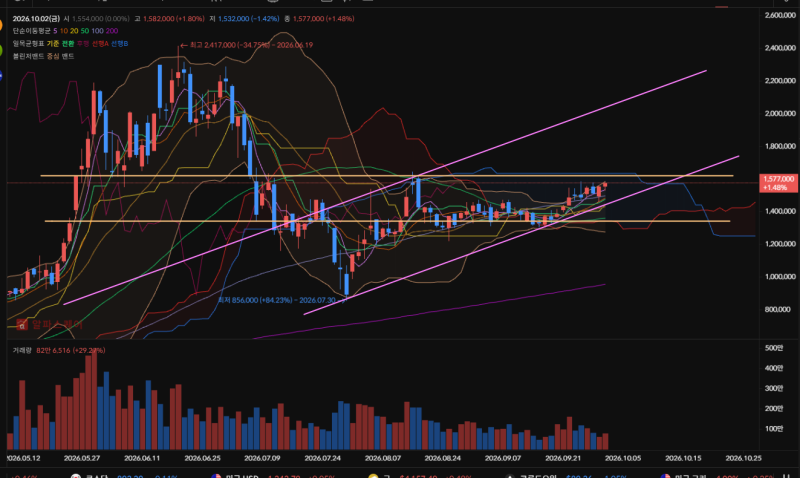Click the 2026.08.07 date axis label

coord(383,458)
